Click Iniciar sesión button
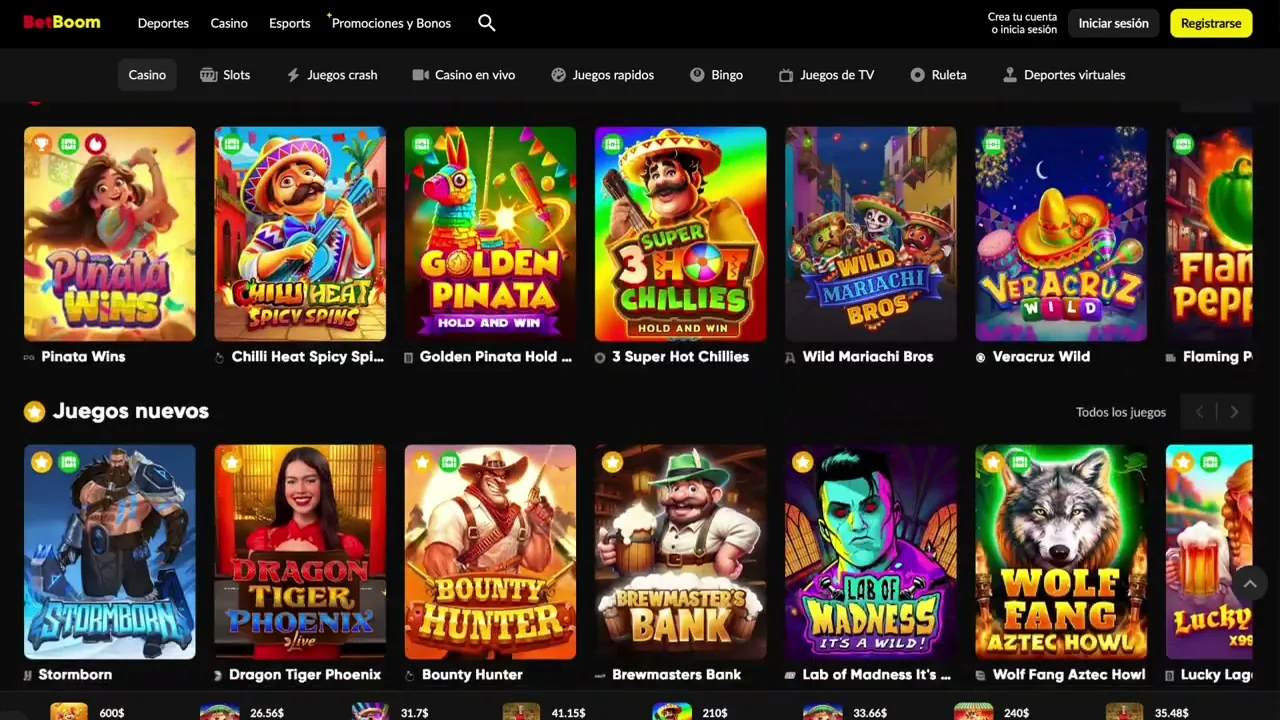The height and width of the screenshot is (720, 1280). point(1113,23)
